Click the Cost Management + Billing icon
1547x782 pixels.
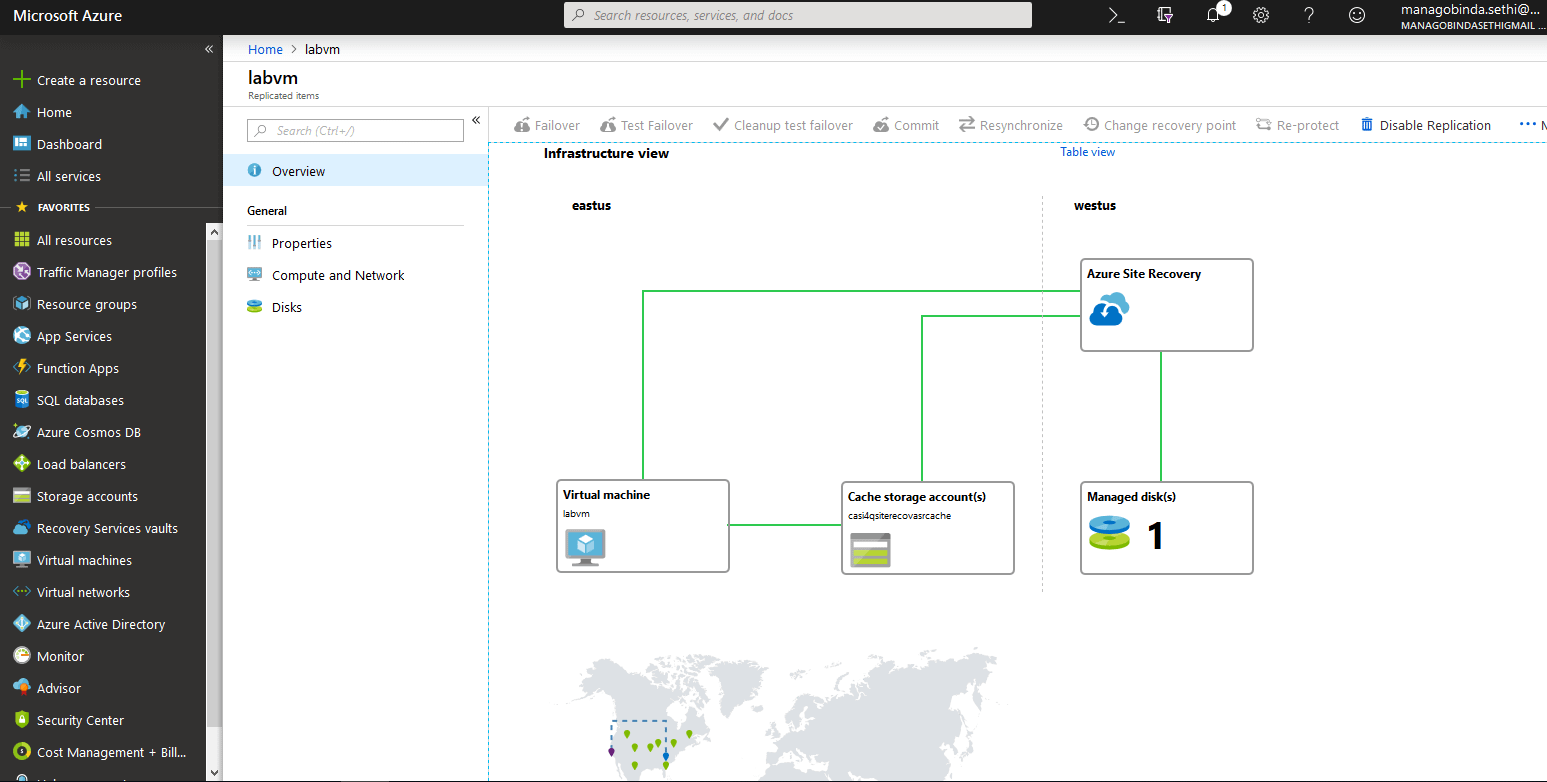click(x=21, y=752)
